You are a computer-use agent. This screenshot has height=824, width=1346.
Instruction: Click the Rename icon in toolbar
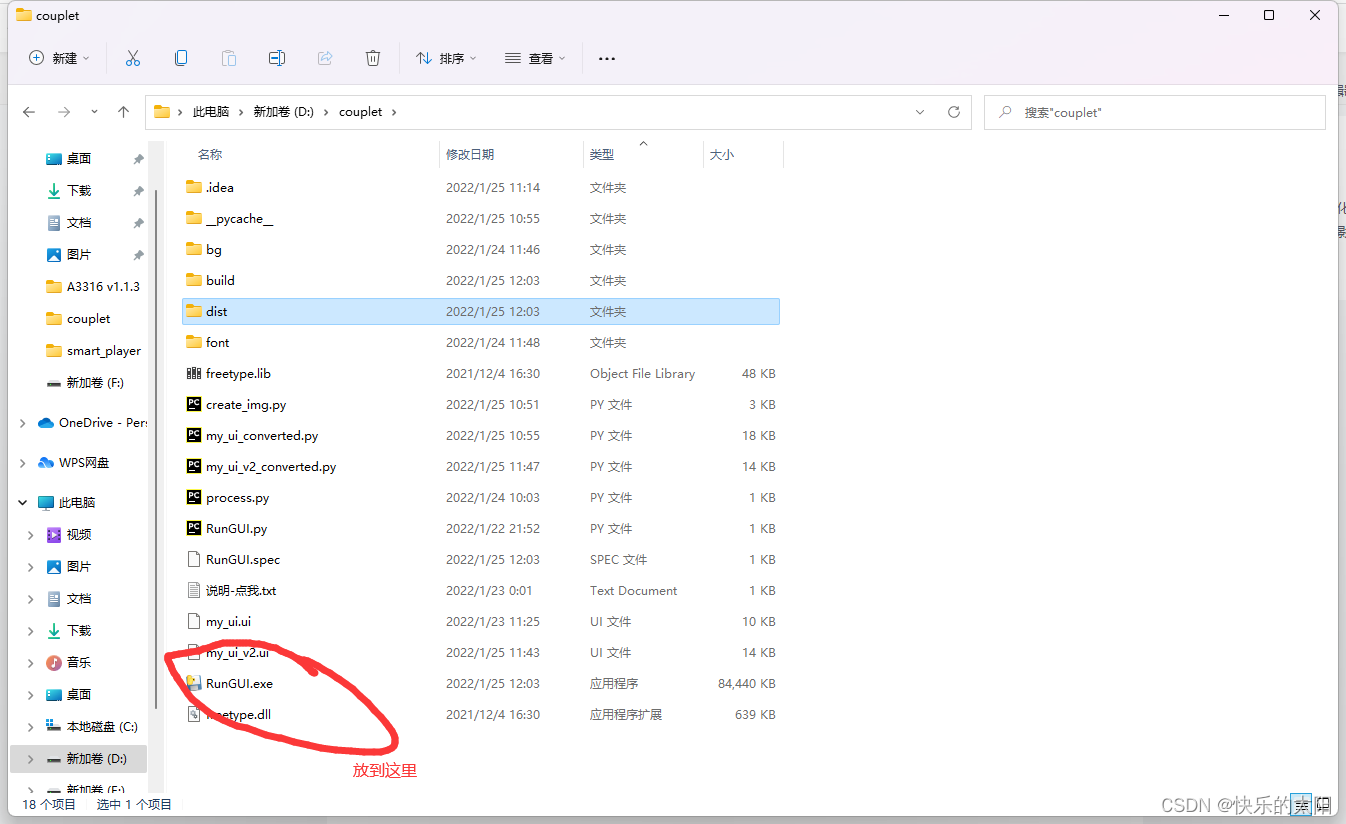(x=277, y=58)
